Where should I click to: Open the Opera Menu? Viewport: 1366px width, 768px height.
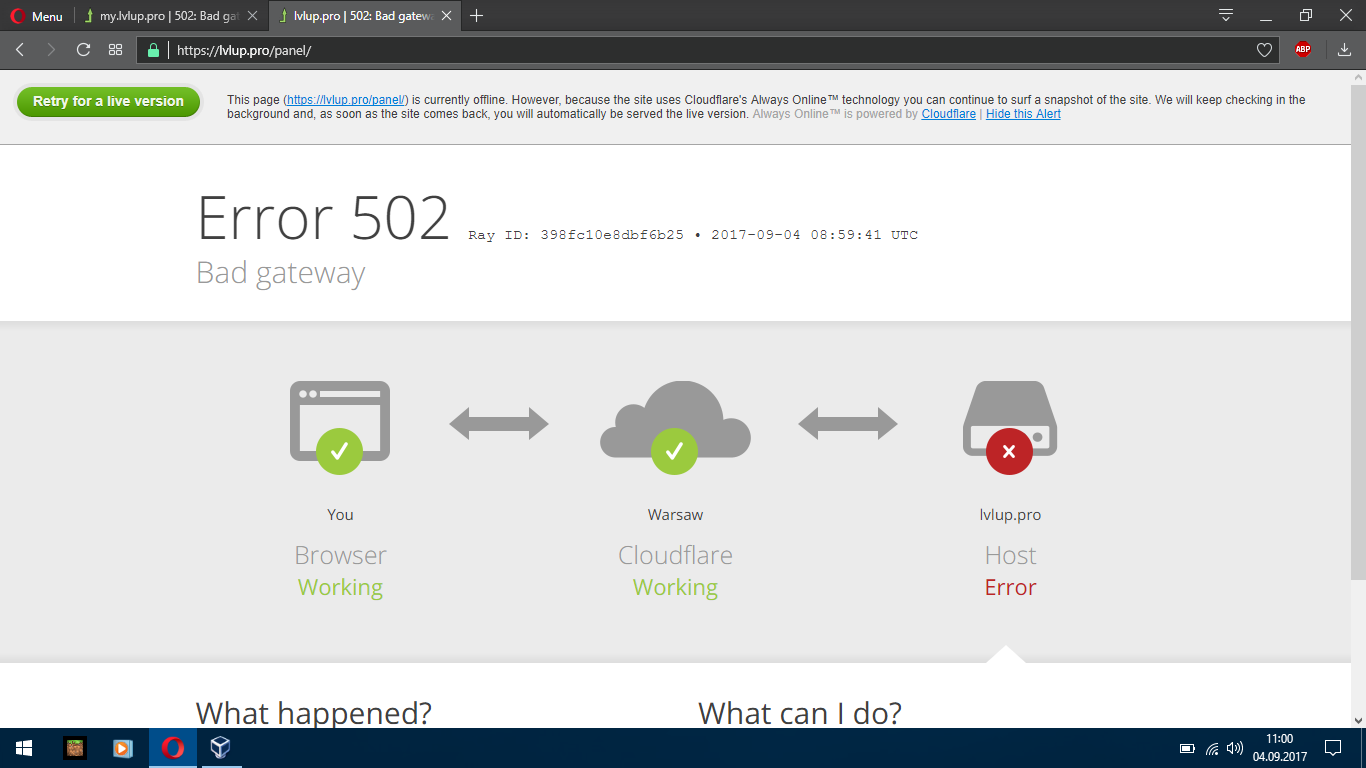(x=36, y=16)
